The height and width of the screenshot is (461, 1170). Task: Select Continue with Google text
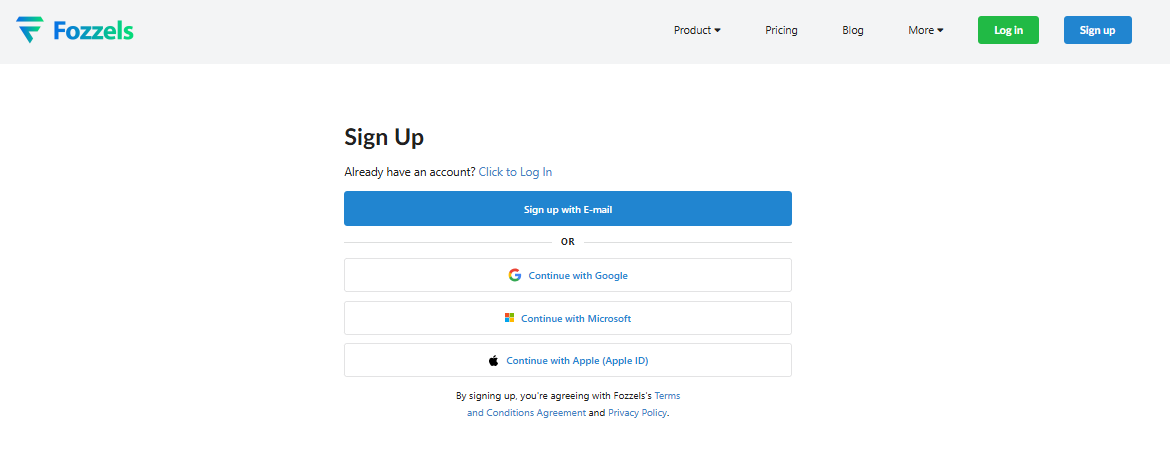(x=578, y=275)
